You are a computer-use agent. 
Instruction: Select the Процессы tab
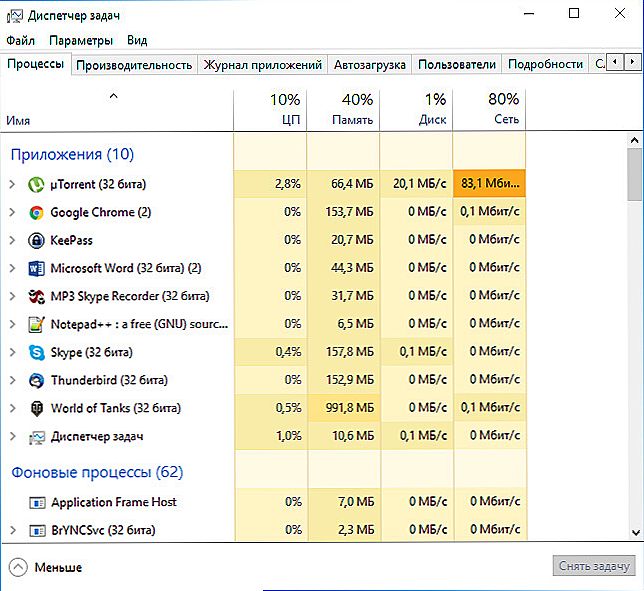click(36, 64)
